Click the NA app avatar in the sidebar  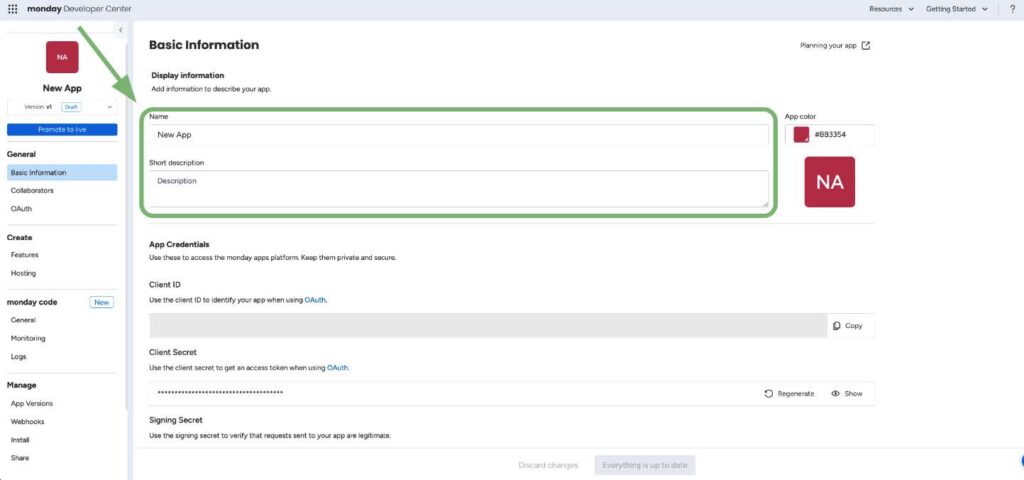click(62, 57)
